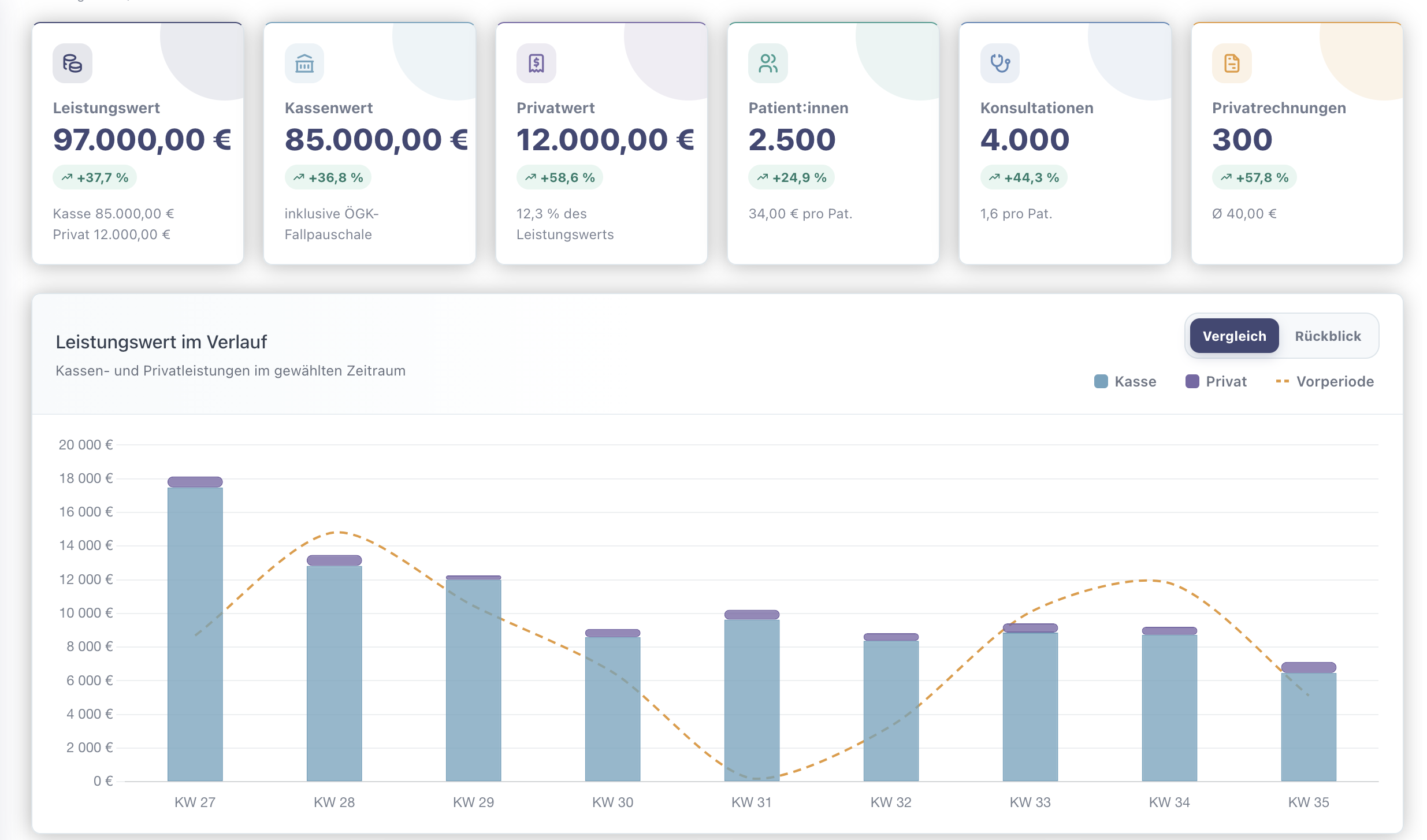
Task: Select the KW 34 Kasse bar
Action: point(1170,708)
